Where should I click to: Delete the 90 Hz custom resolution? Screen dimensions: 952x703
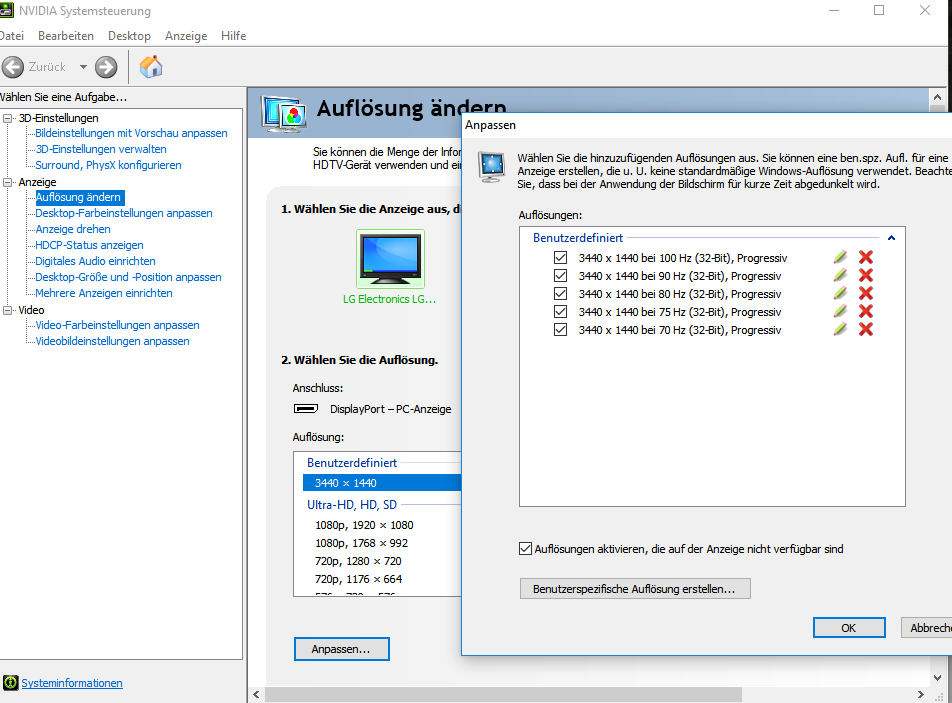pyautogui.click(x=866, y=276)
